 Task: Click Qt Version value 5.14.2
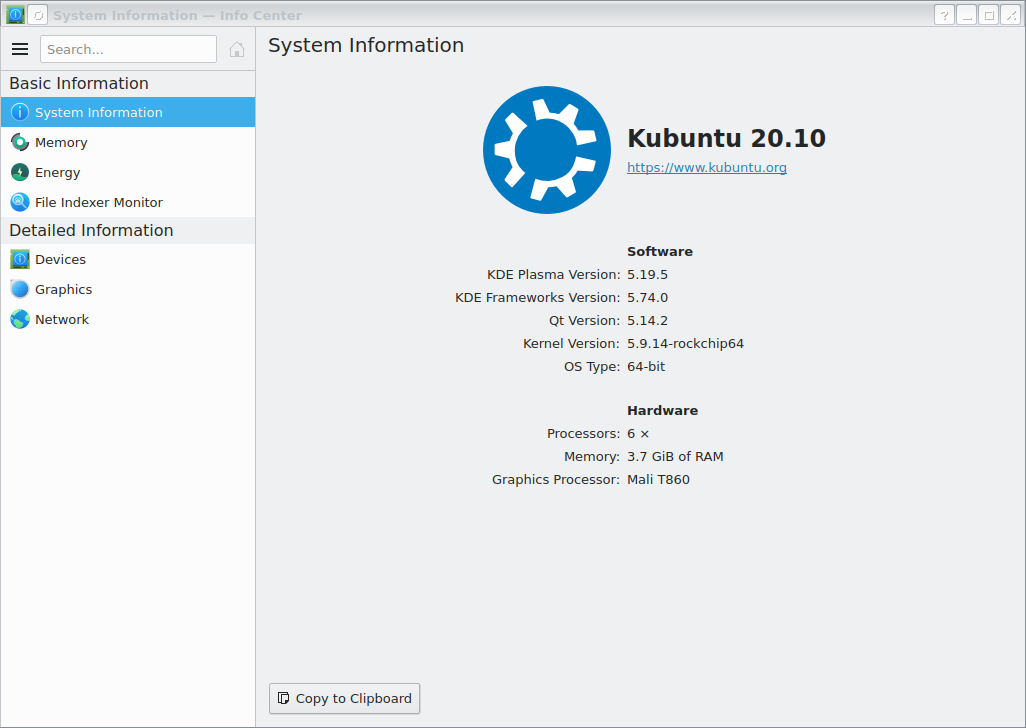pos(647,321)
